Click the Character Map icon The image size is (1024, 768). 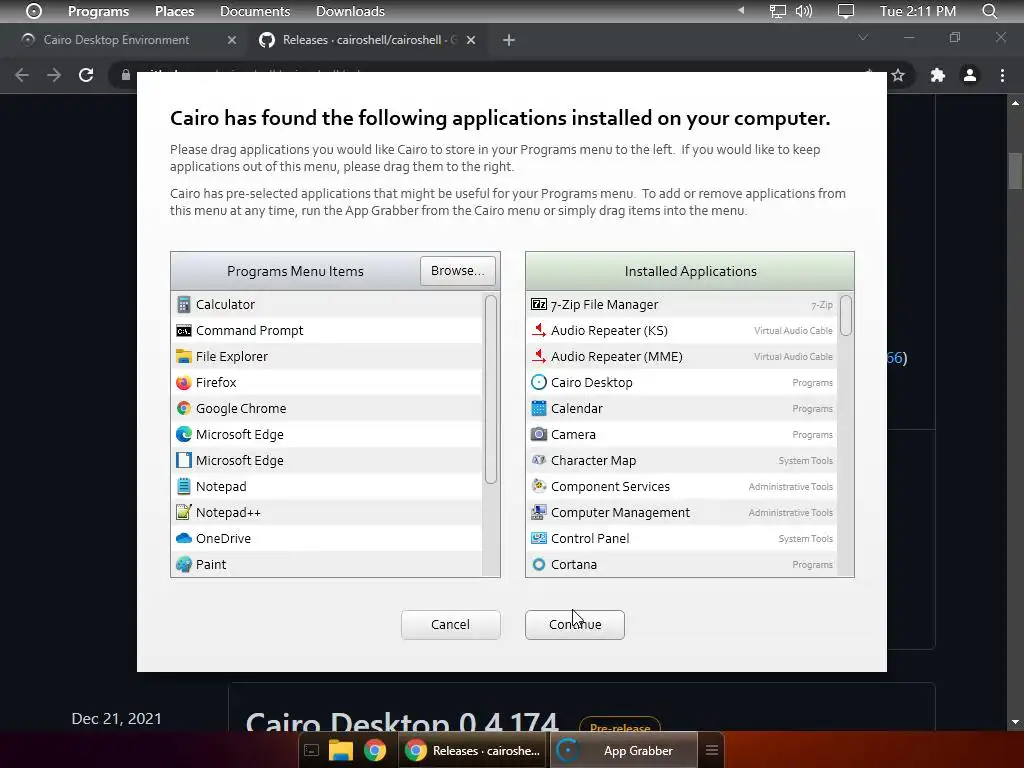(539, 460)
